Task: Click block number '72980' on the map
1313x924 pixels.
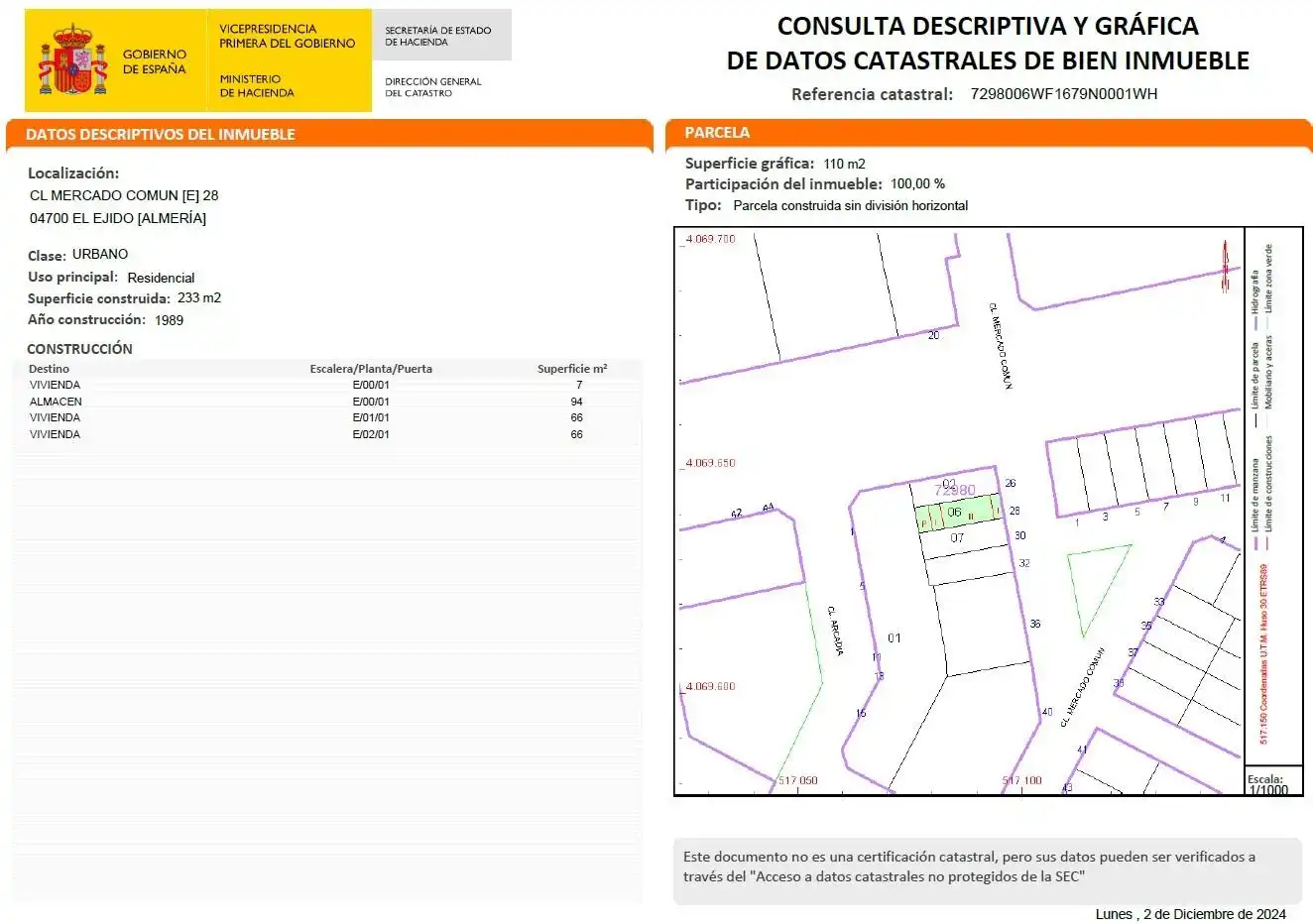Action: [955, 491]
